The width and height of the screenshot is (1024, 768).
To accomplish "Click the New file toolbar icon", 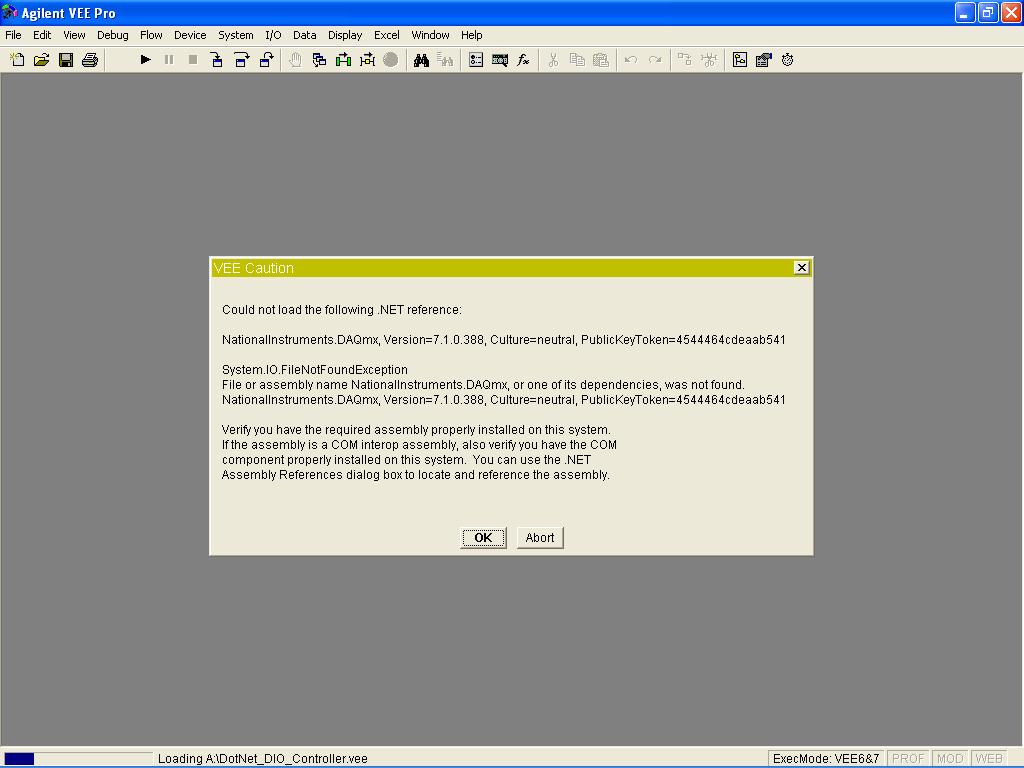I will [x=17, y=60].
